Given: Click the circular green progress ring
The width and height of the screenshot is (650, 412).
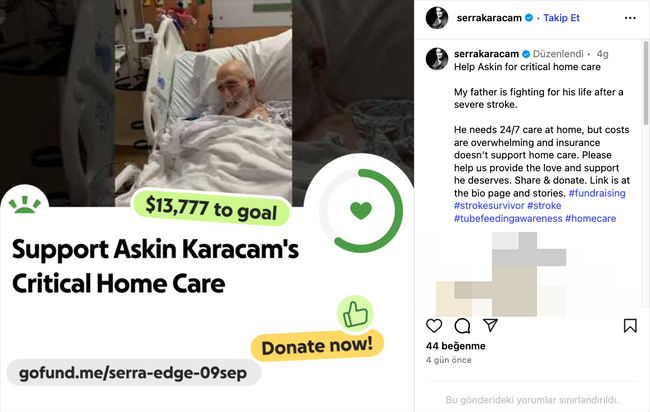Looking at the screenshot, I should click(x=361, y=211).
